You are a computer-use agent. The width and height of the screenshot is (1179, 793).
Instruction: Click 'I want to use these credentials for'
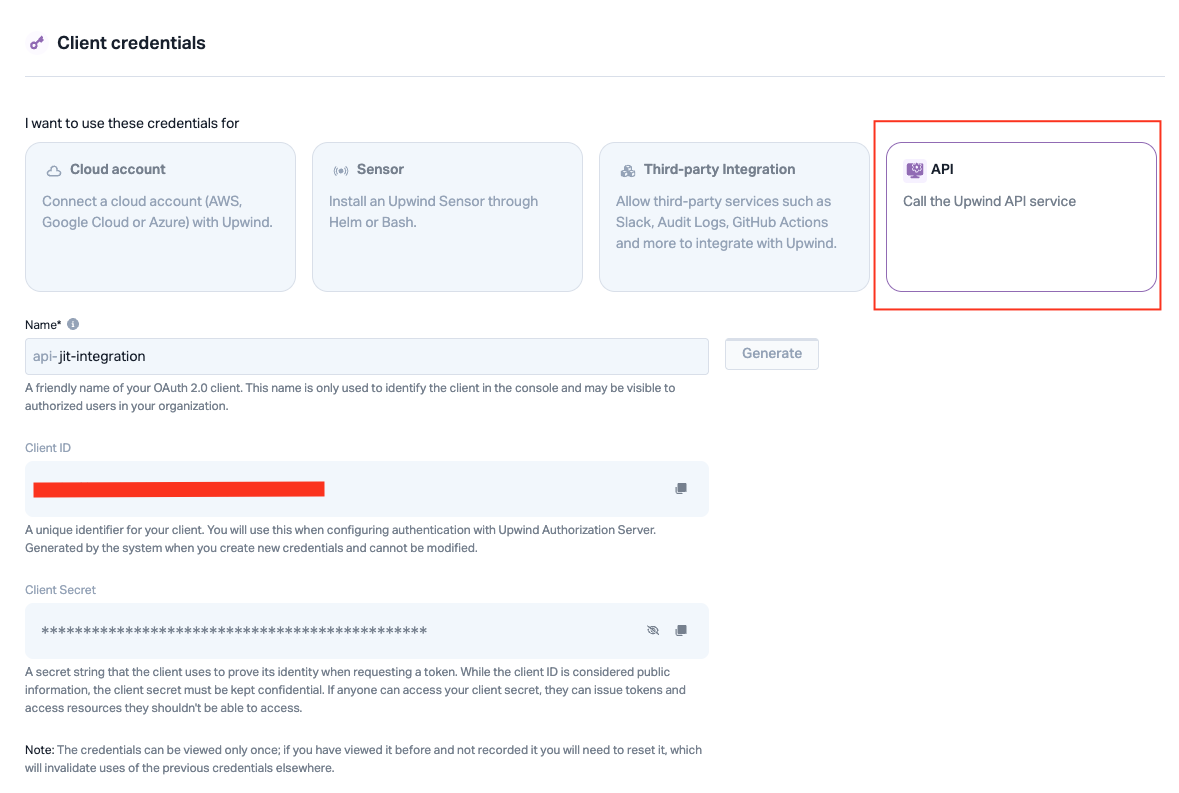click(x=132, y=123)
